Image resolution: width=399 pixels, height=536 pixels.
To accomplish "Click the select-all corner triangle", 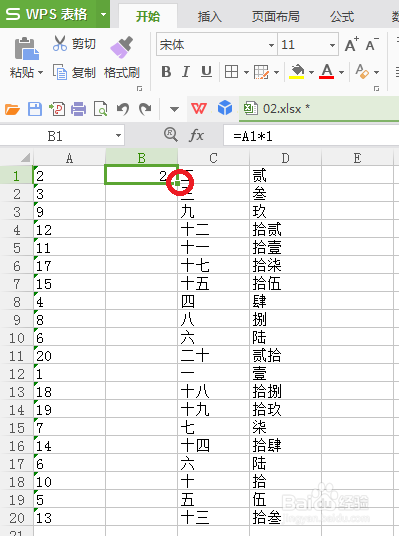I will 25,158.
